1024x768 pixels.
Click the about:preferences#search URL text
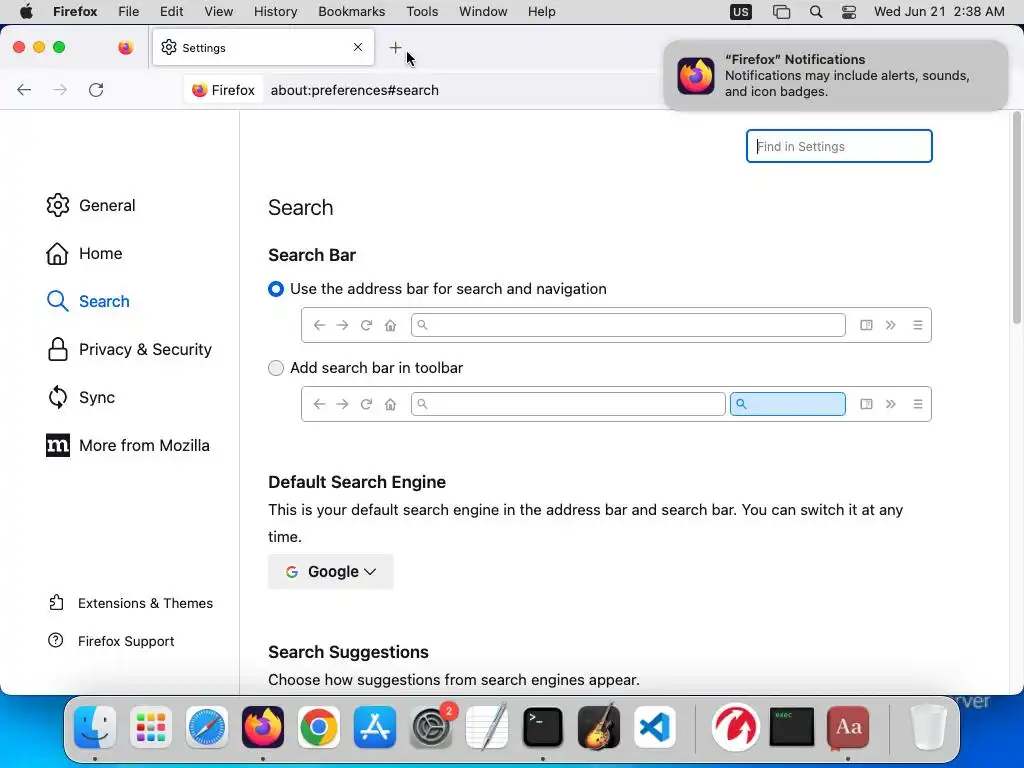click(355, 90)
